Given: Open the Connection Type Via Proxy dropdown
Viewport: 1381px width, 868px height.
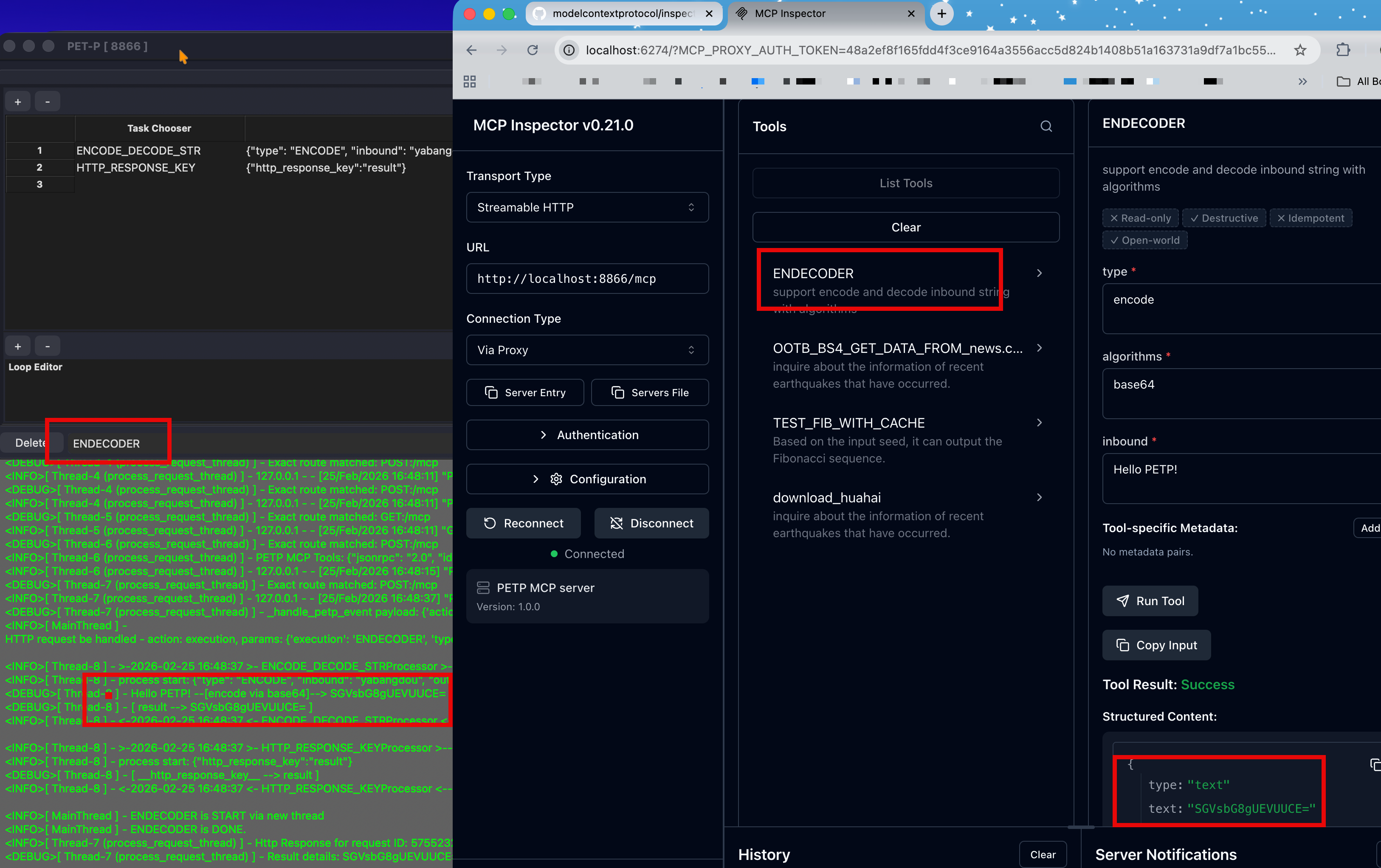Looking at the screenshot, I should (x=587, y=350).
